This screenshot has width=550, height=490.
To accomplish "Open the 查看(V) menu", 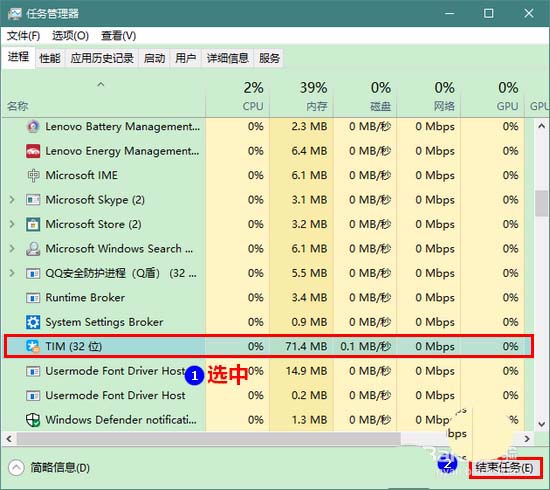I will pos(118,36).
